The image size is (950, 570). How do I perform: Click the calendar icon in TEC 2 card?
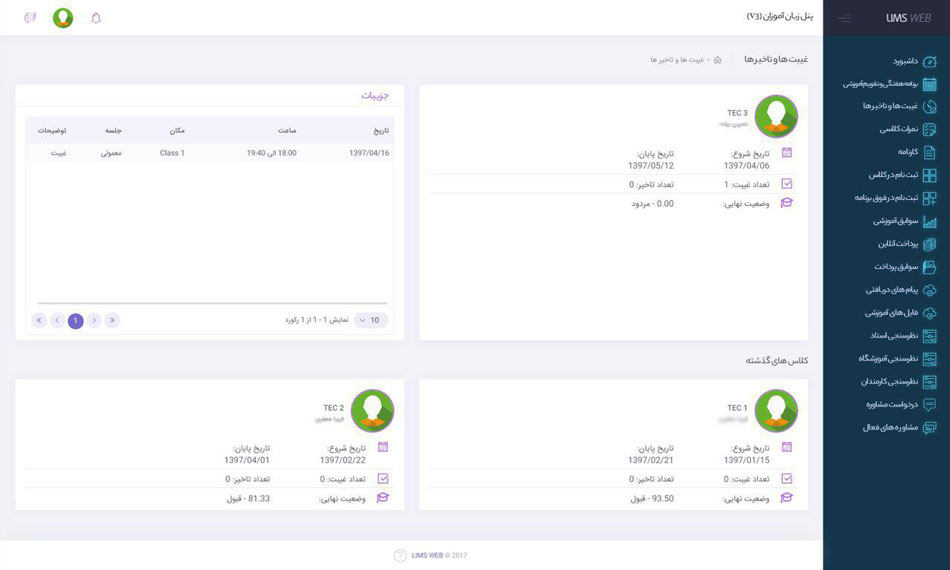click(383, 447)
